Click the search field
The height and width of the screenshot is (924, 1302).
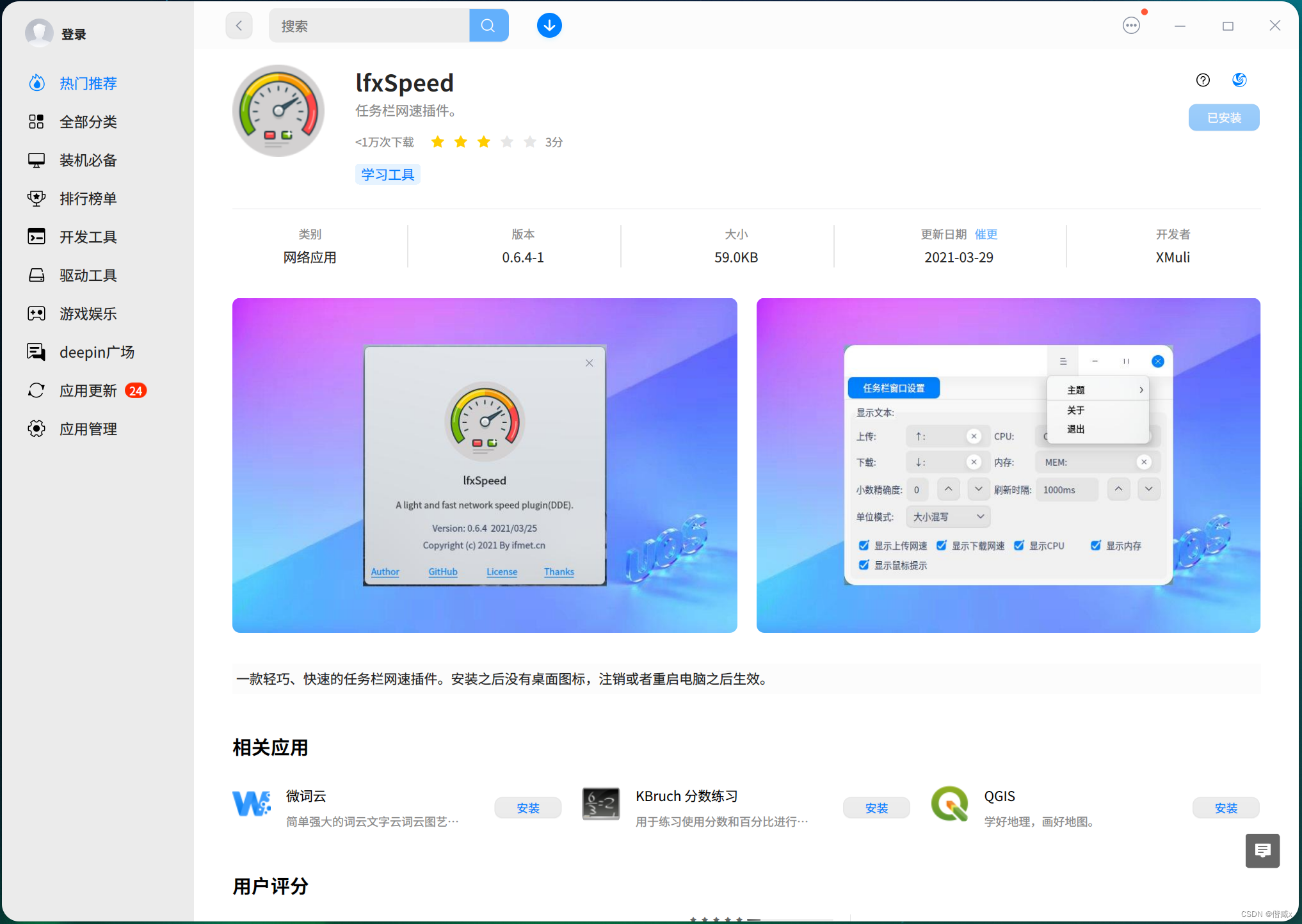369,26
